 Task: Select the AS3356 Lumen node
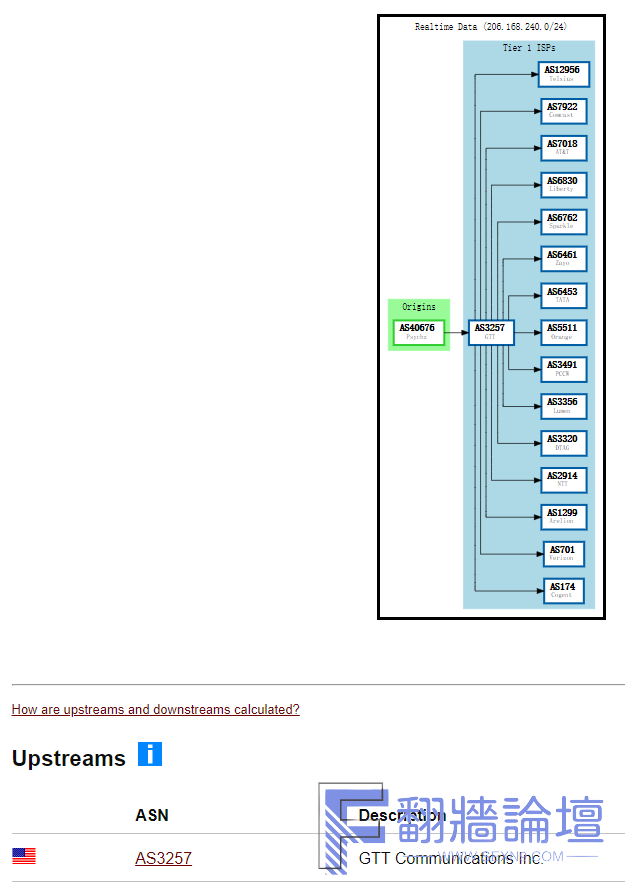(563, 406)
